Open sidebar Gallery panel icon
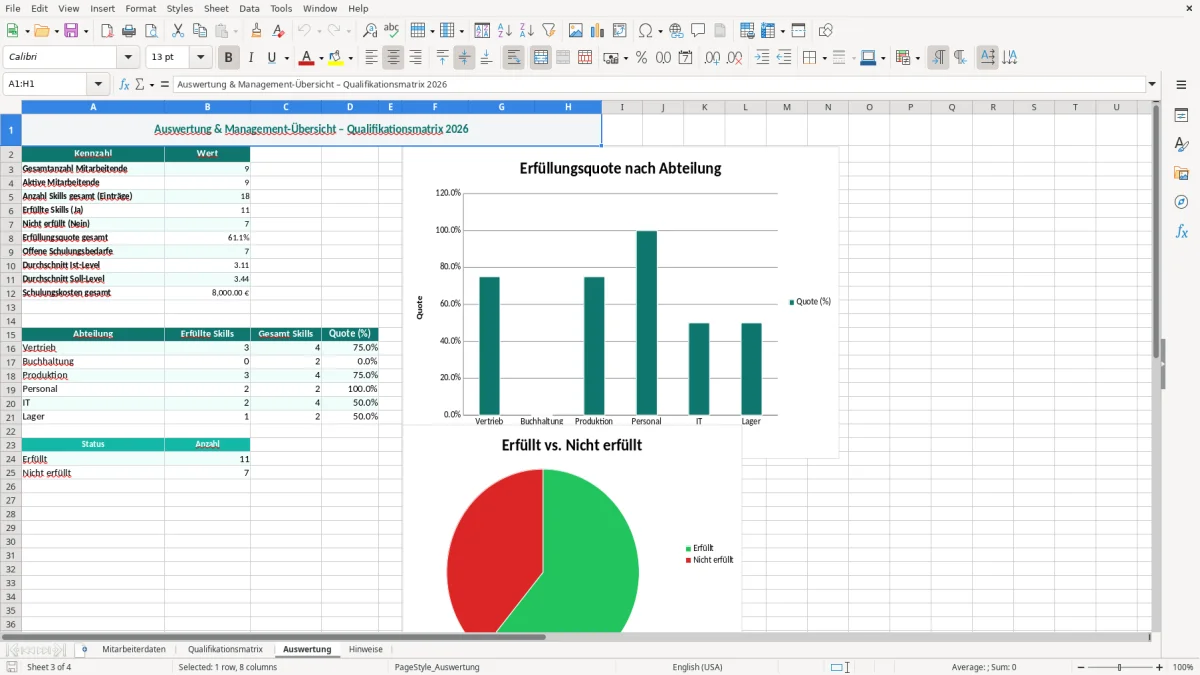1200x675 pixels. coord(1181,174)
